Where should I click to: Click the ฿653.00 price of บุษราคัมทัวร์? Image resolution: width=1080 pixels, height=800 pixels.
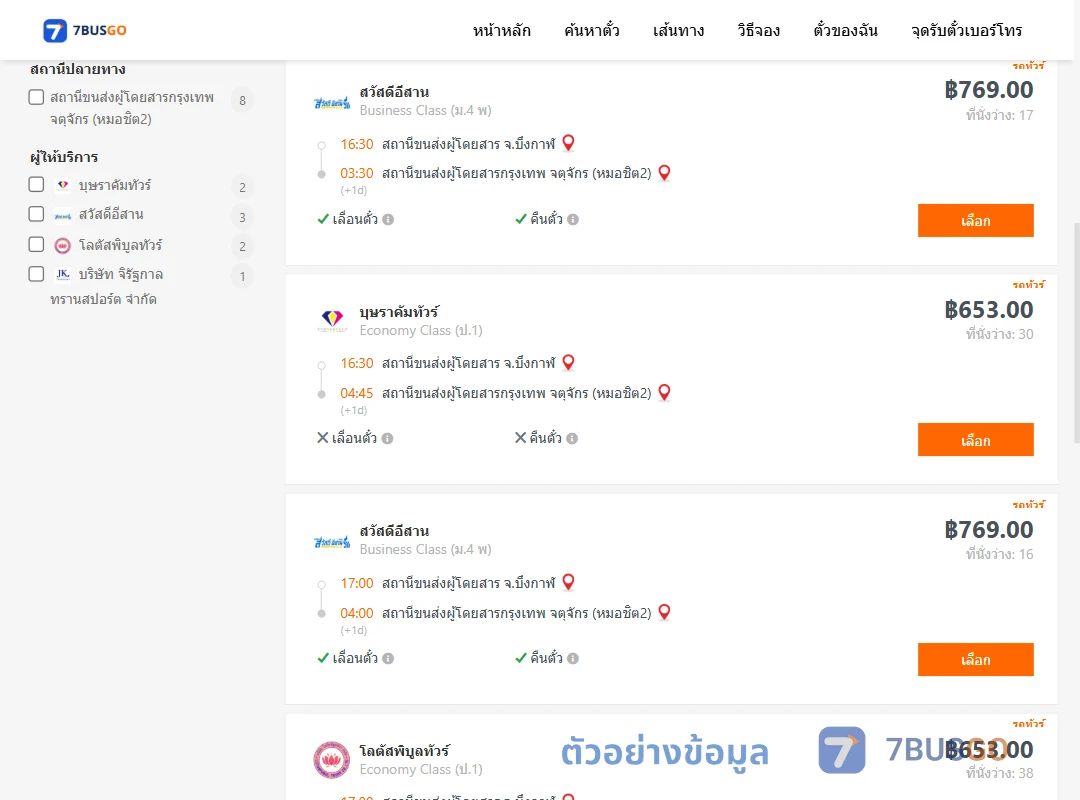988,310
